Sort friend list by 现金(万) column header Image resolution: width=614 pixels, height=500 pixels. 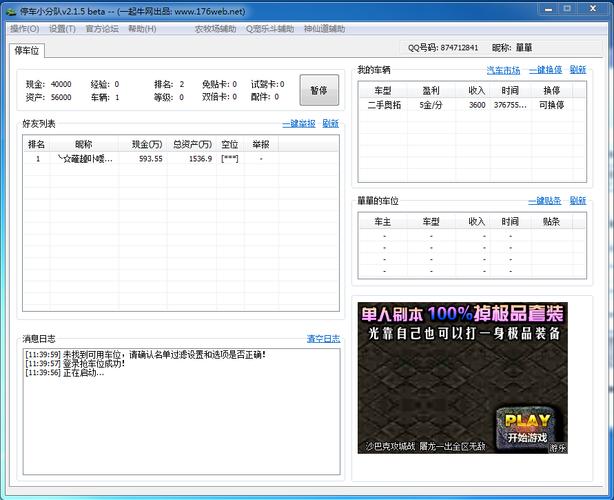pos(148,144)
